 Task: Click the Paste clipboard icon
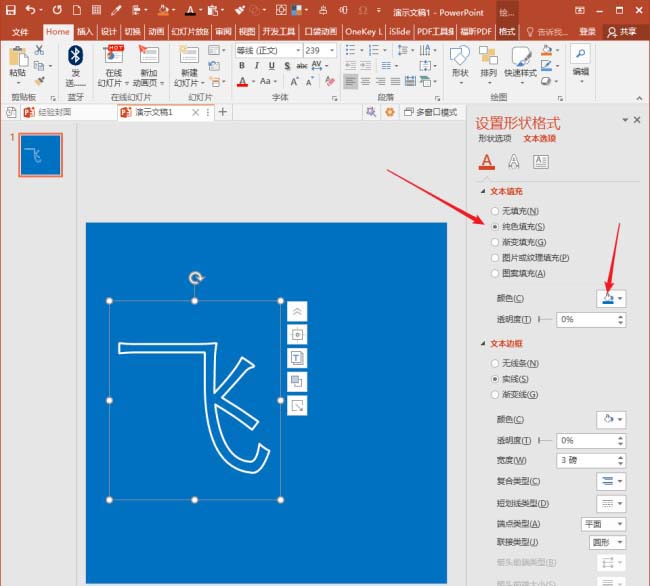pos(18,57)
